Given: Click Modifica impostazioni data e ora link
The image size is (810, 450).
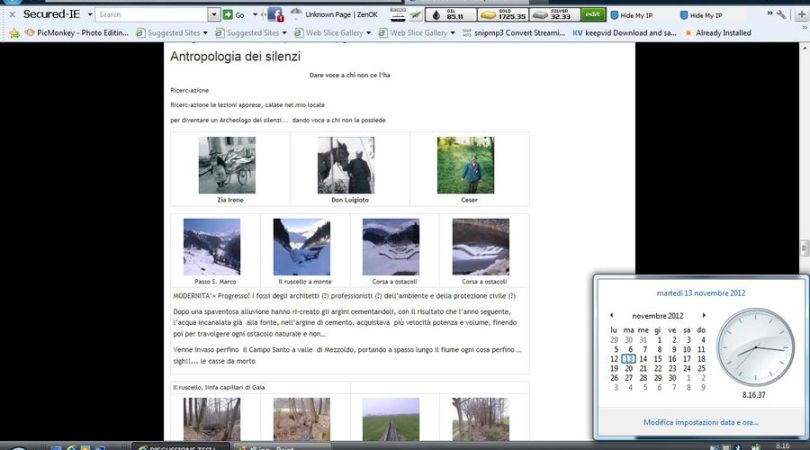Looking at the screenshot, I should pos(701,424).
